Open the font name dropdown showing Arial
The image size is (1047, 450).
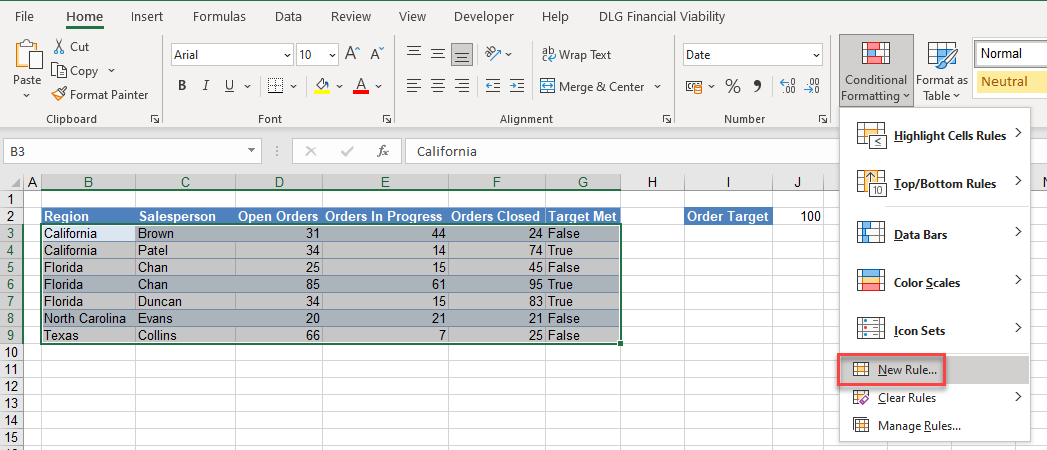[x=288, y=55]
